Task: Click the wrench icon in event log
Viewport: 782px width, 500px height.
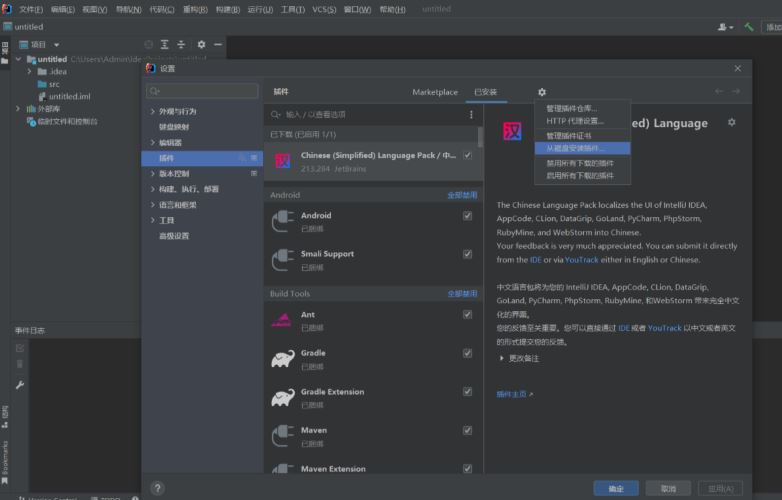Action: pyautogui.click(x=20, y=385)
